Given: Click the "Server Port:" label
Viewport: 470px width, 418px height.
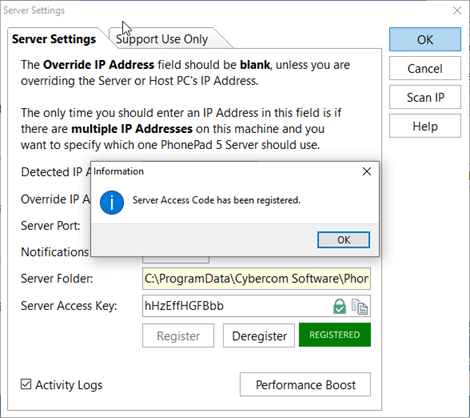Looking at the screenshot, I should 51,226.
